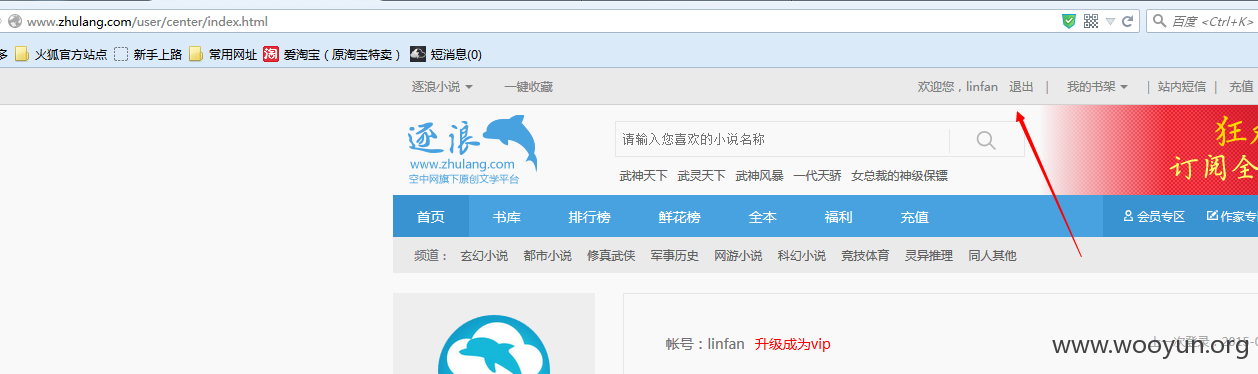Click the 升级成为vip link
The image size is (1258, 374).
(x=793, y=345)
